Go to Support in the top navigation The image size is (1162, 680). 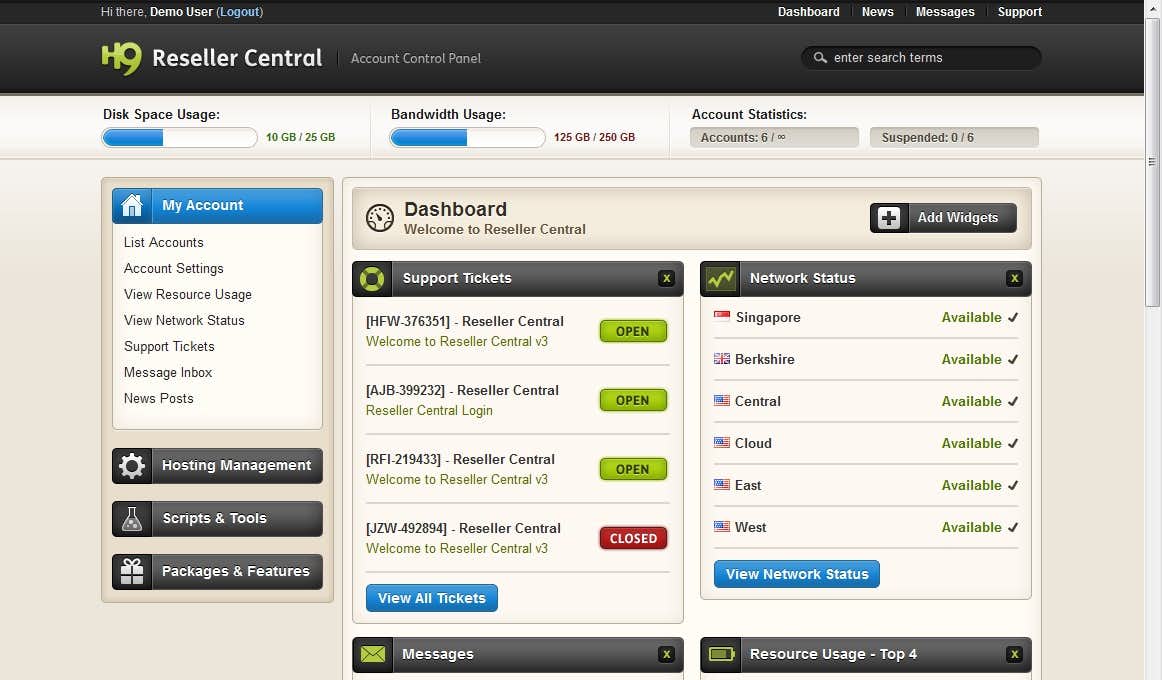pos(1019,12)
